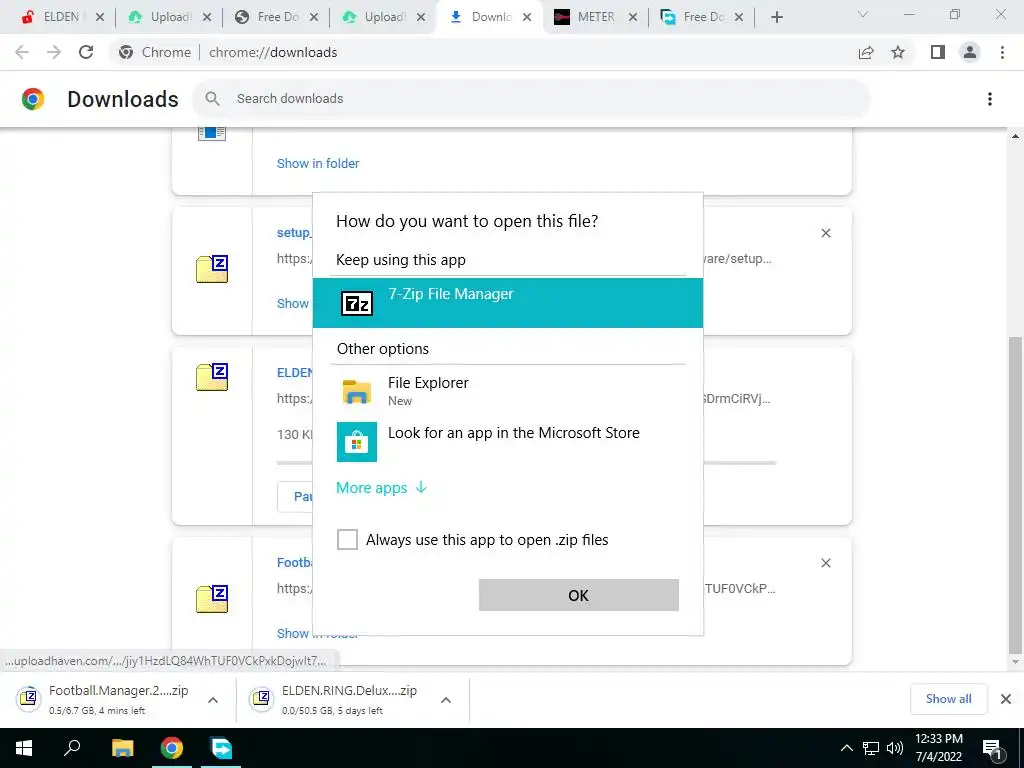1024x768 pixels.
Task: Click the address bar URL
Action: click(x=273, y=52)
